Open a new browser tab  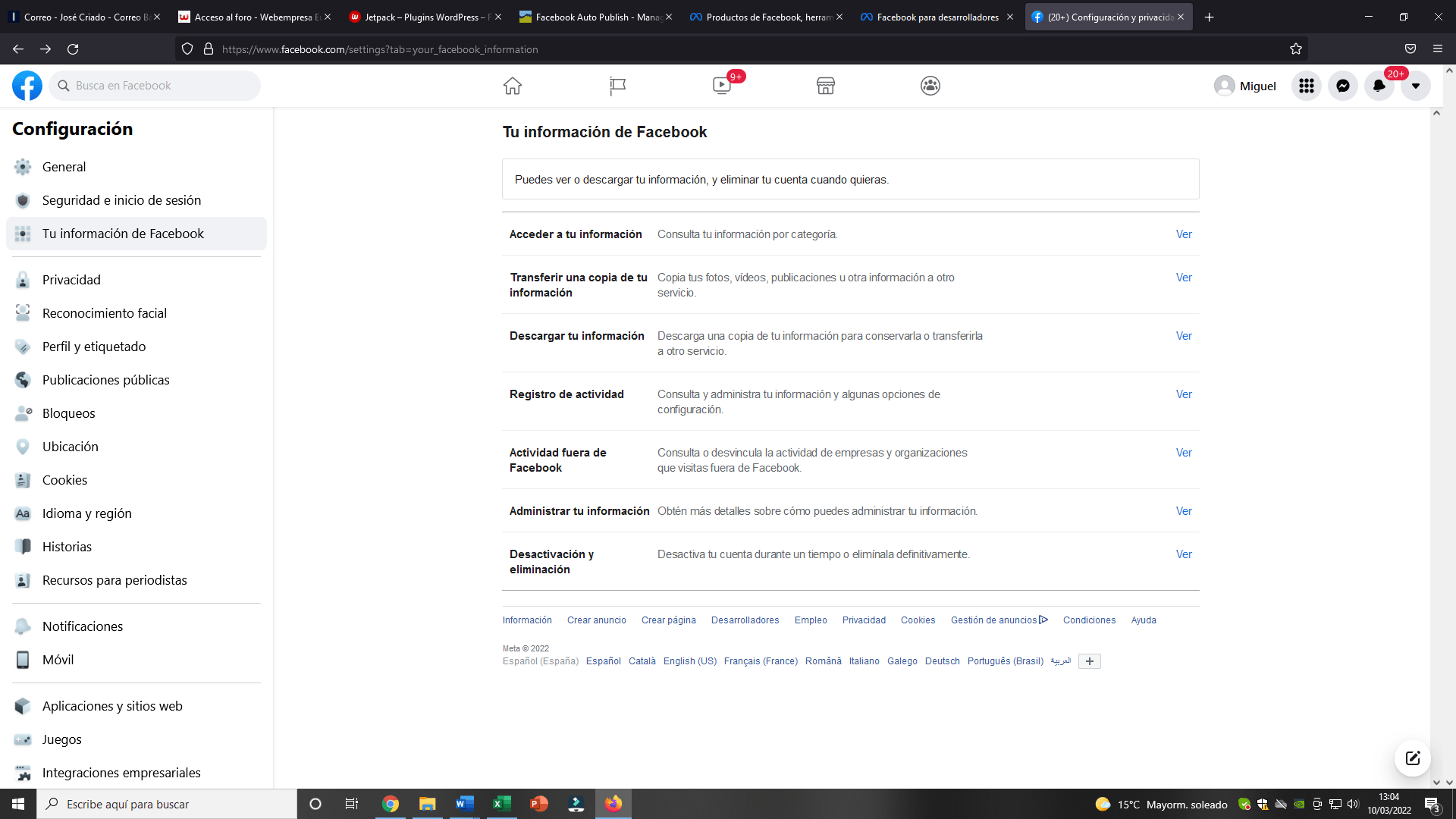(x=1210, y=17)
